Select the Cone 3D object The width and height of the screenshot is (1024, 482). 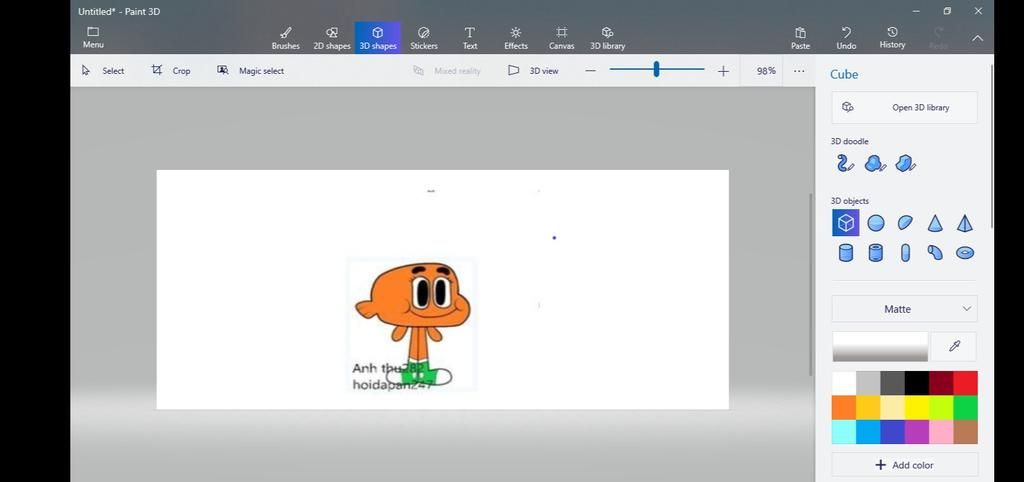point(935,223)
